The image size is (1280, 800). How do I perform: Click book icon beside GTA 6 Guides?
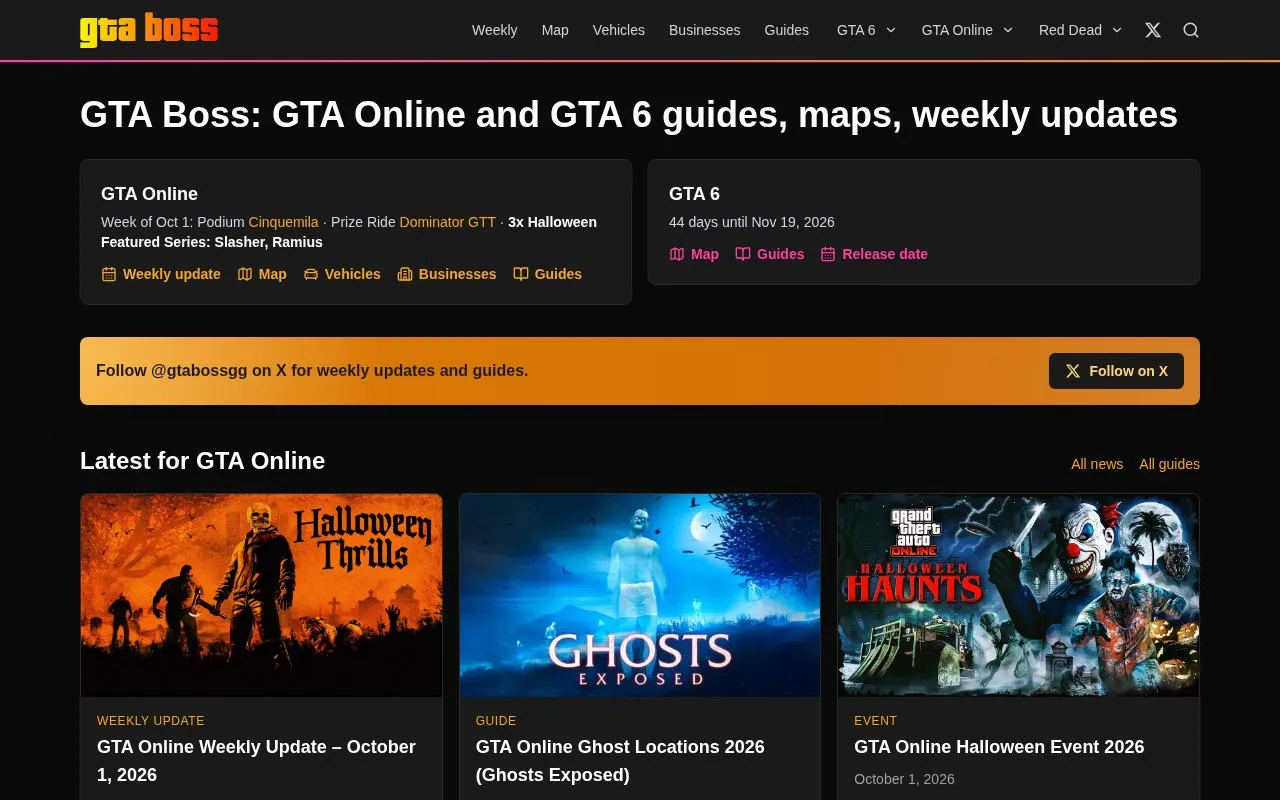[x=743, y=254]
